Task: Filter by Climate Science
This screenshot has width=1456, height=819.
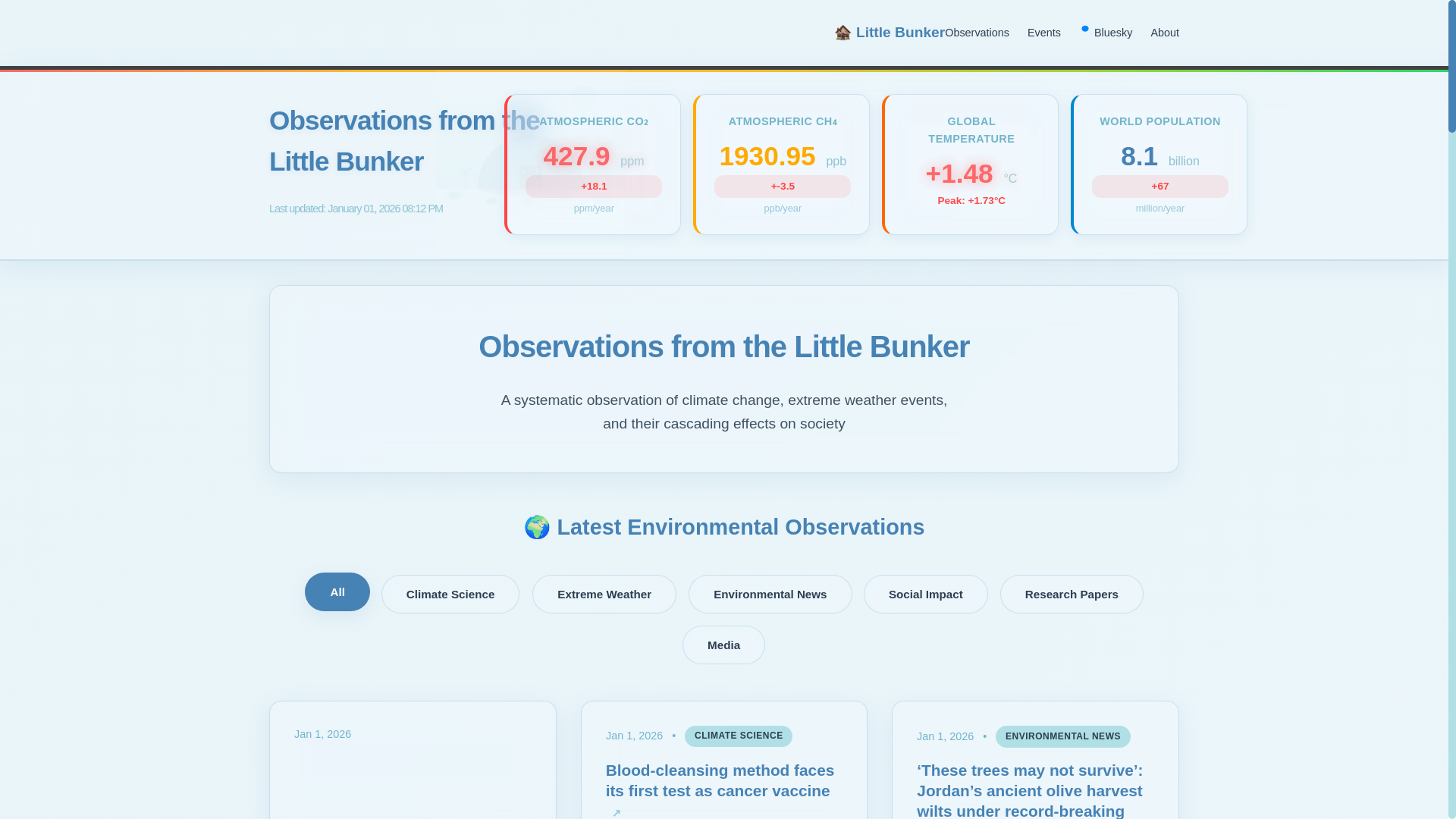Action: tap(450, 594)
